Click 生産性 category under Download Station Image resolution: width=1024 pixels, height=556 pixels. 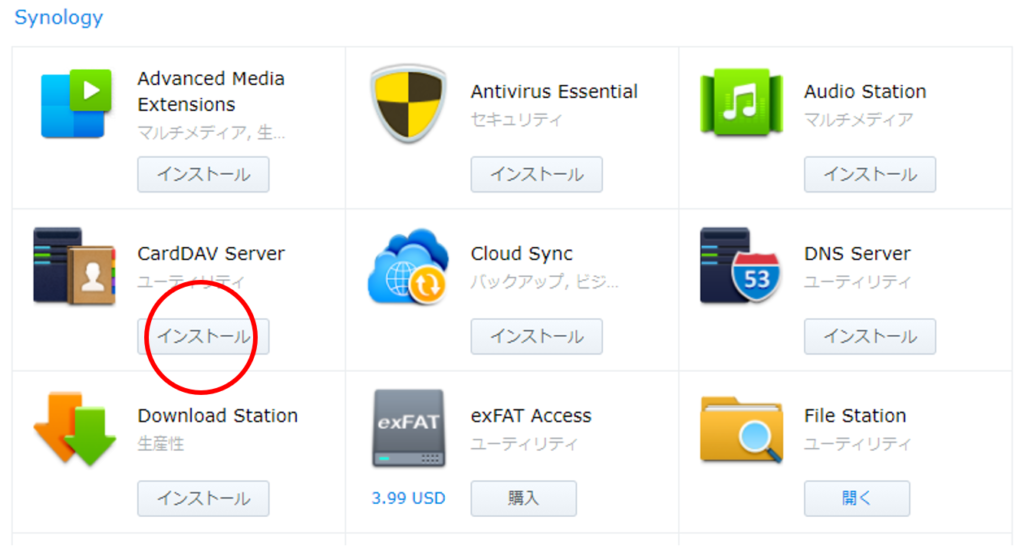click(161, 444)
